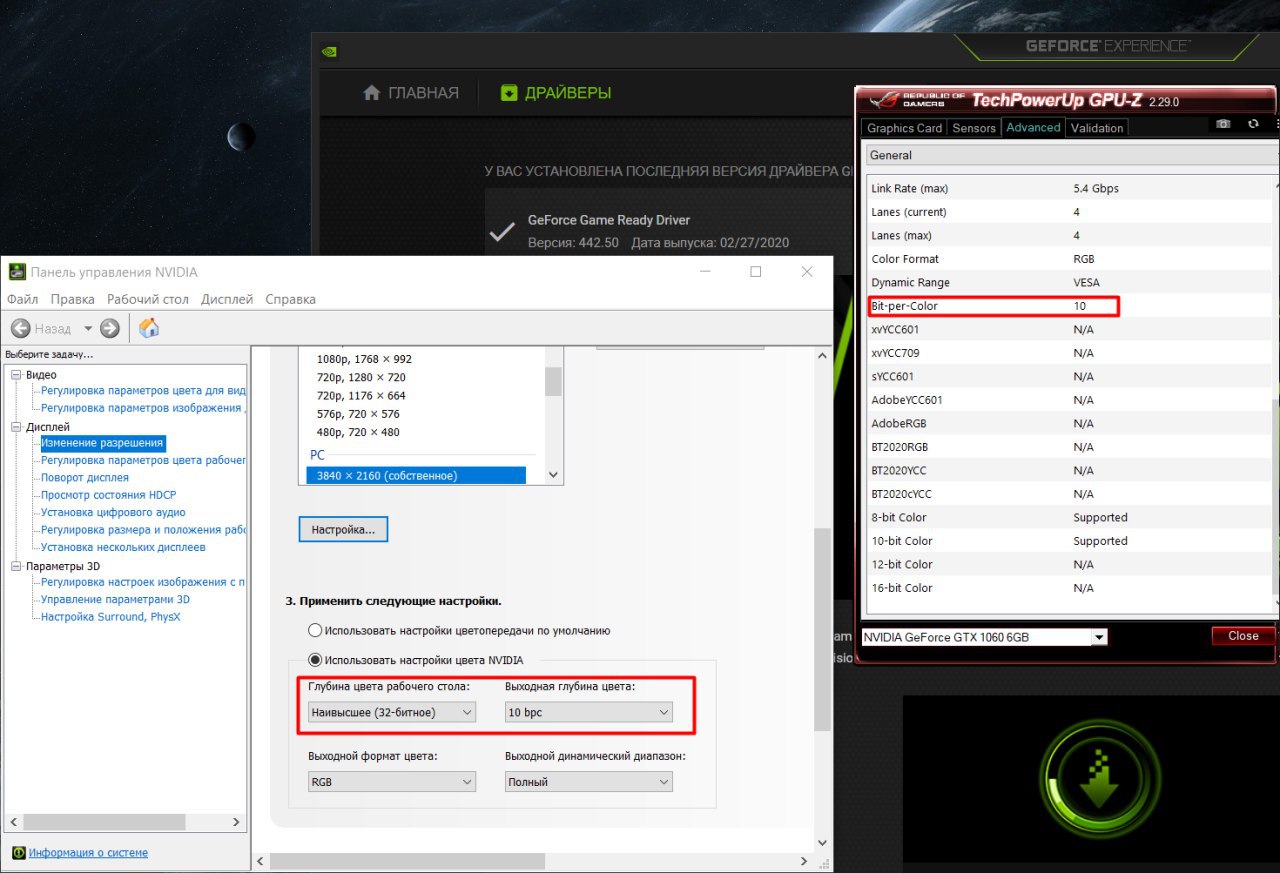
Task: Click the Forward arrow in NVIDIA toolbar
Action: [x=110, y=328]
